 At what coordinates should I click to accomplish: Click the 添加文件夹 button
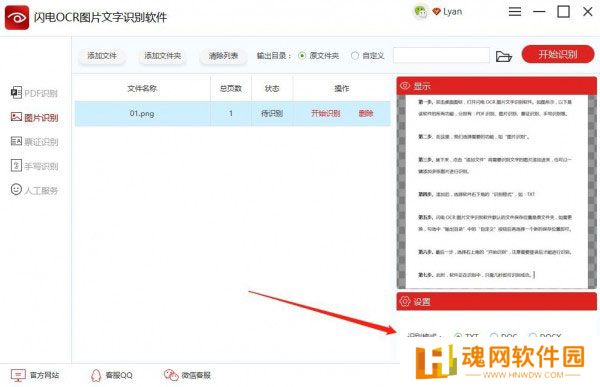(x=163, y=56)
